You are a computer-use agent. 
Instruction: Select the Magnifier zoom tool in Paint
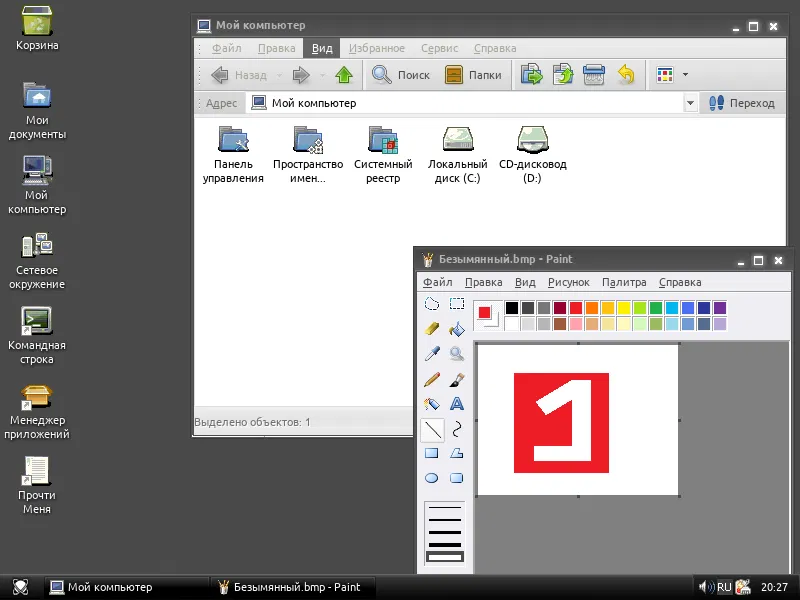click(x=457, y=354)
